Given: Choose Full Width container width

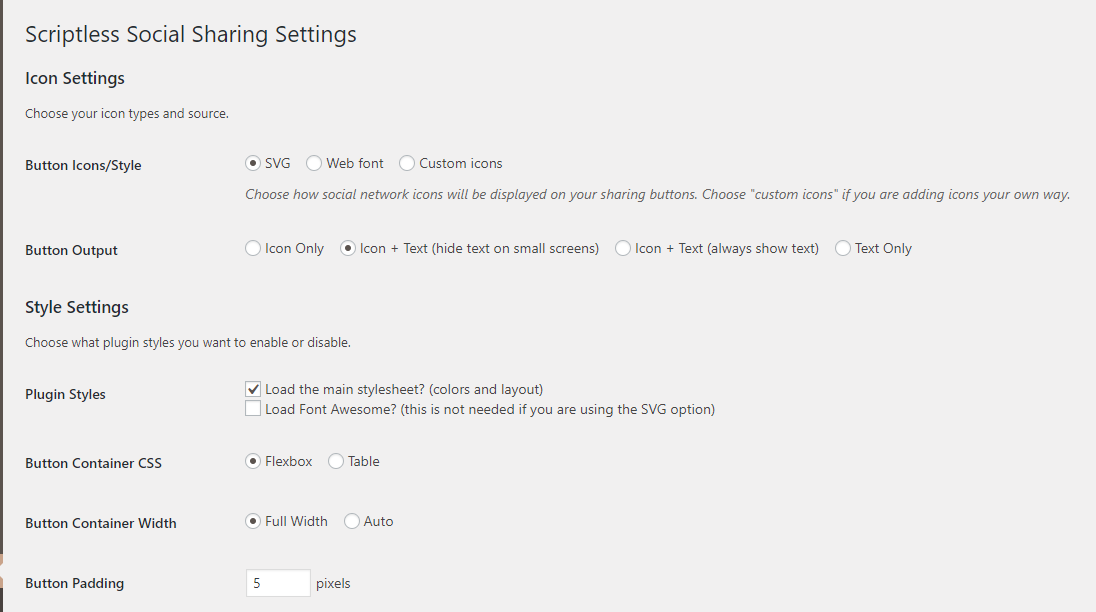Looking at the screenshot, I should click(253, 522).
